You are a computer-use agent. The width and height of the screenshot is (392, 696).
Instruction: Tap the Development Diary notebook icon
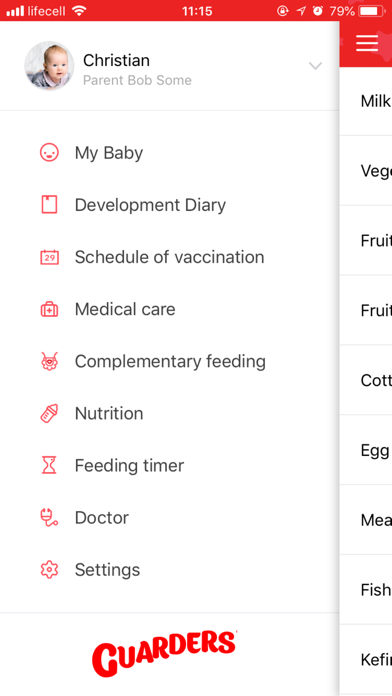point(49,205)
